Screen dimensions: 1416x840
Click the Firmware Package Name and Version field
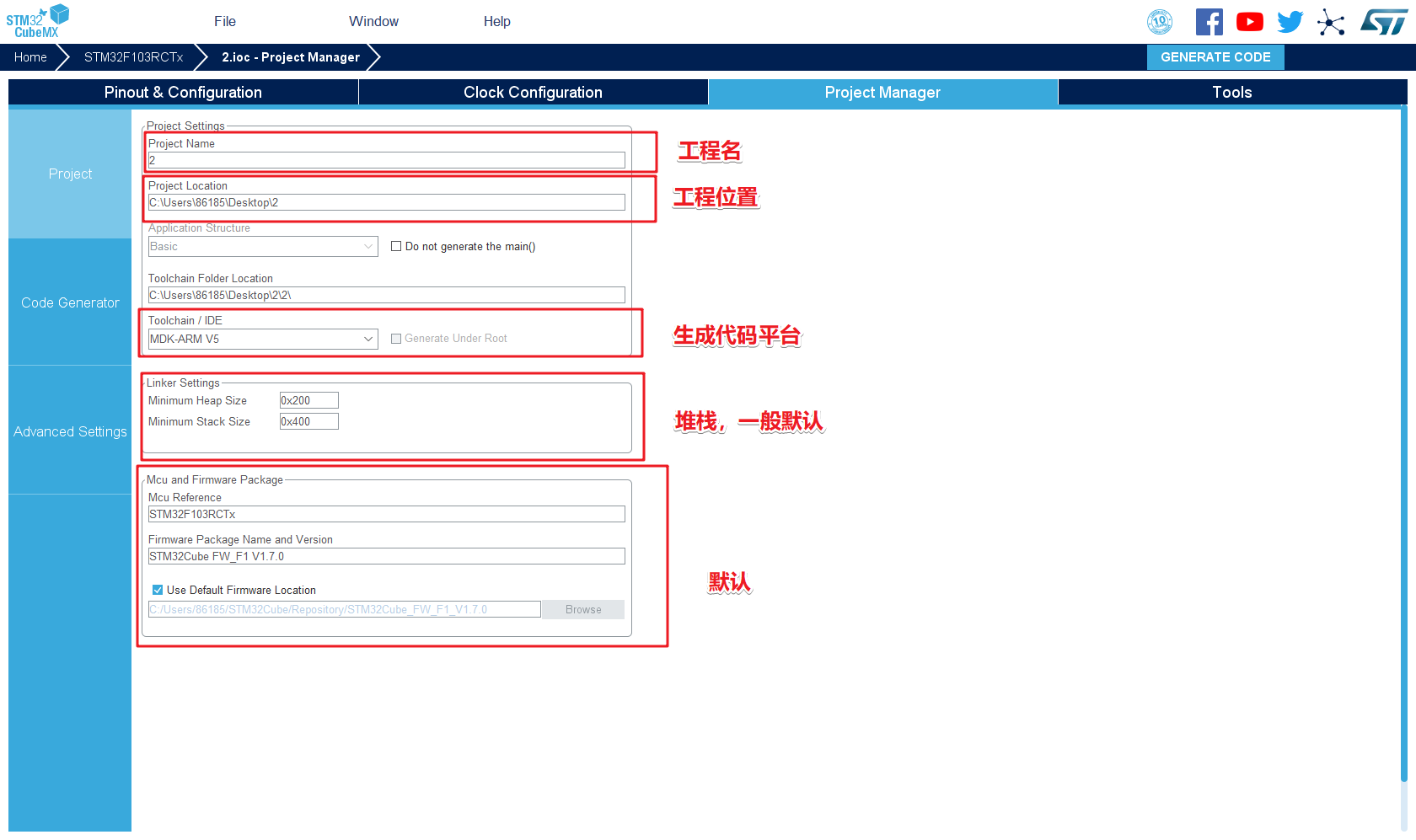(387, 557)
